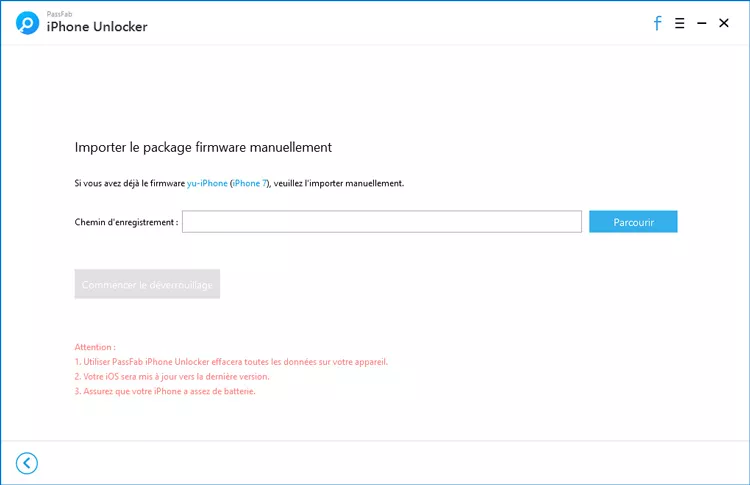The width and height of the screenshot is (750, 485).
Task: Open the hamburger menu in title bar
Action: (680, 23)
